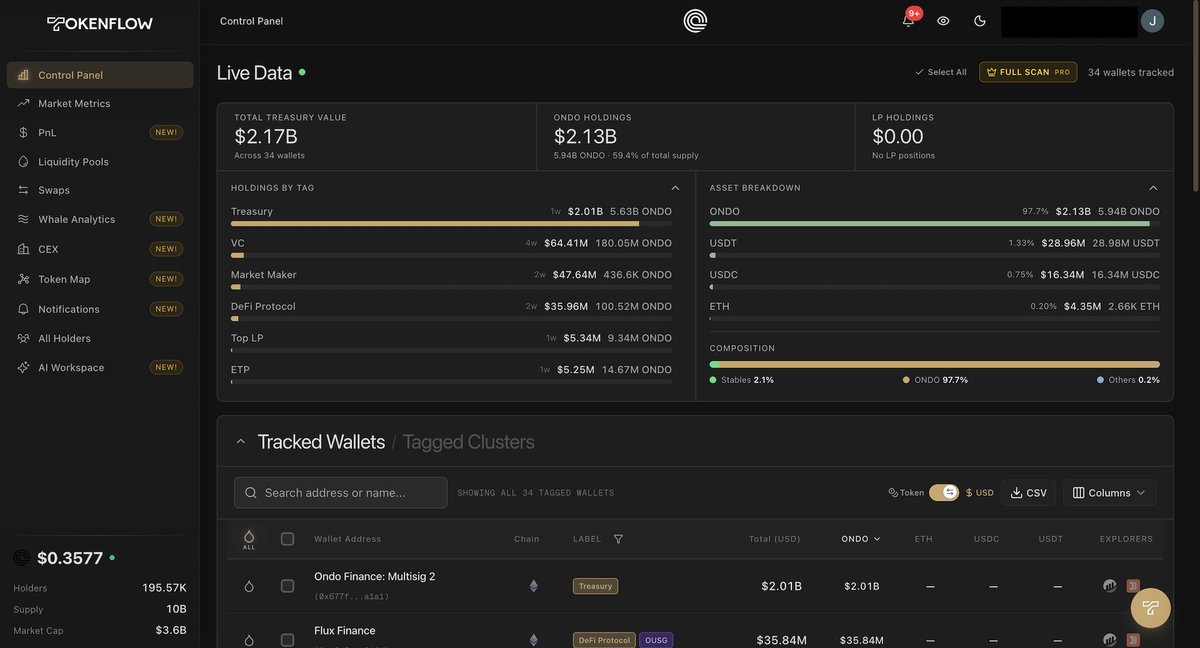Click the page vertical scrollbar
The height and width of the screenshot is (648, 1200).
coord(1193,95)
